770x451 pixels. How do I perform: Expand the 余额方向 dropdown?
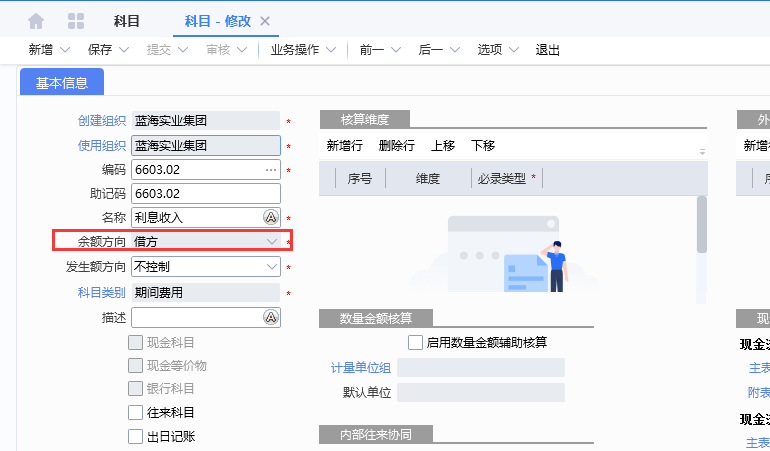click(x=272, y=241)
